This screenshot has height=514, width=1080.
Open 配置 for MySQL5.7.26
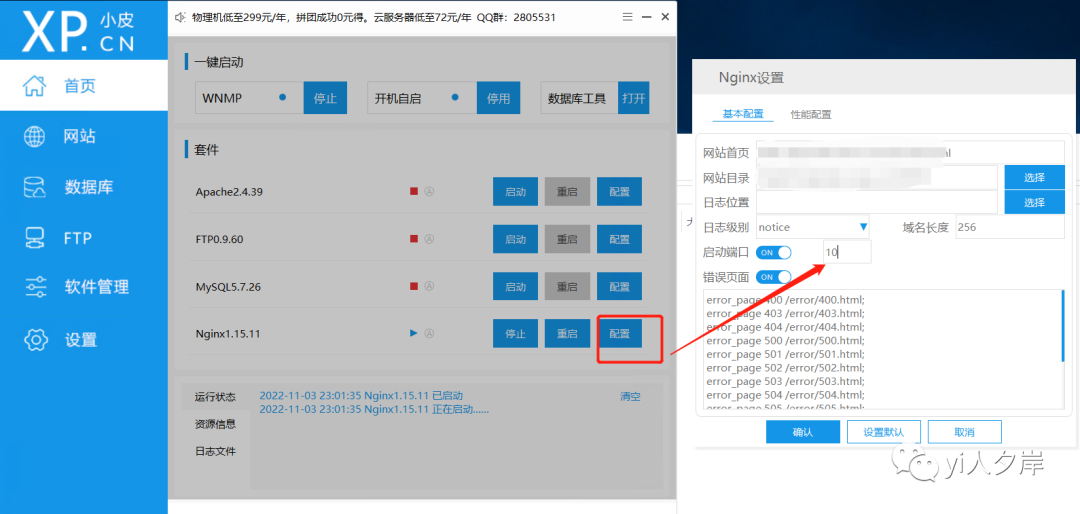(x=619, y=286)
